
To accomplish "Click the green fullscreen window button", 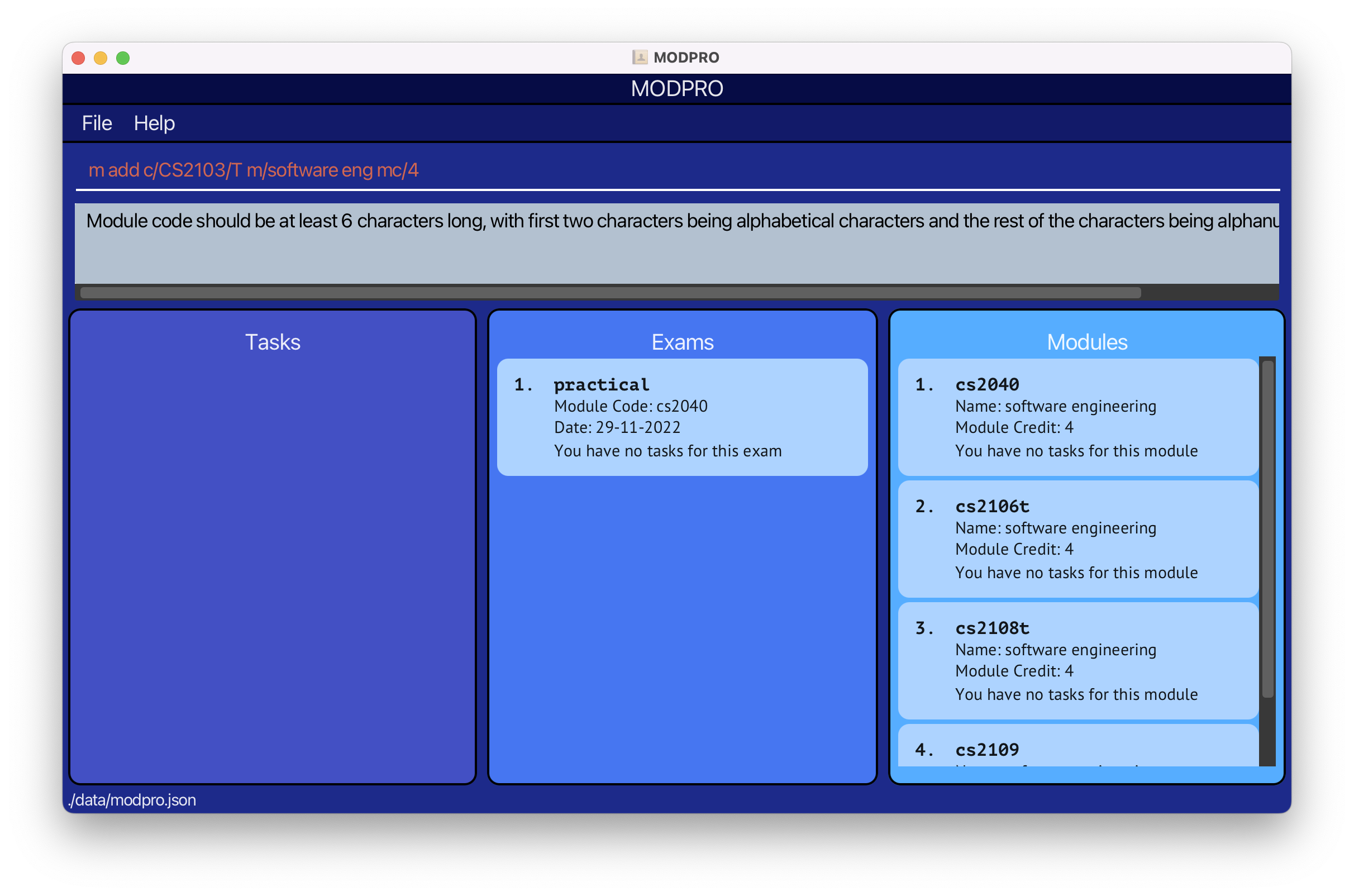I will click(123, 58).
